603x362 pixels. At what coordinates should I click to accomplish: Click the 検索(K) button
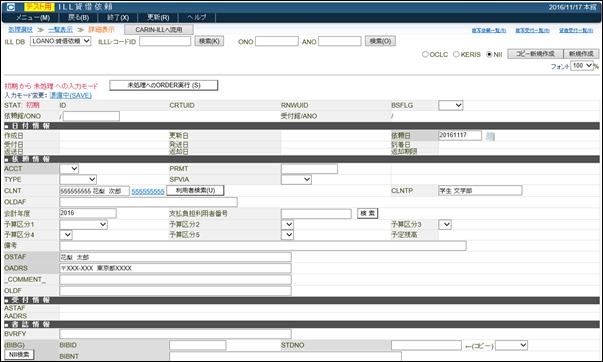click(209, 41)
